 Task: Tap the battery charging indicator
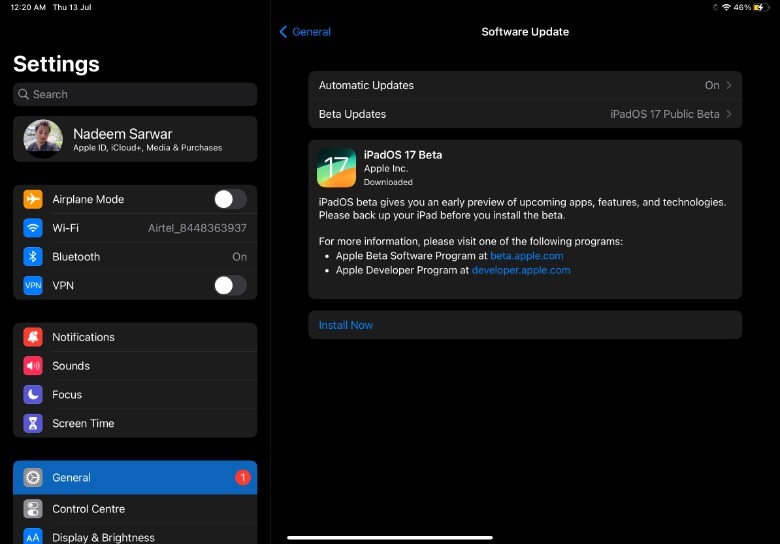coord(761,7)
